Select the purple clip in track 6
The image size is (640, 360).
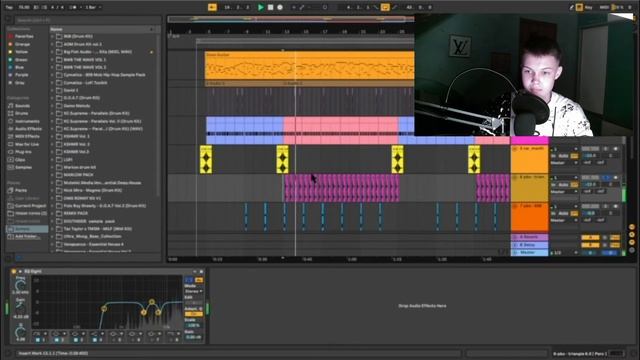click(342, 188)
